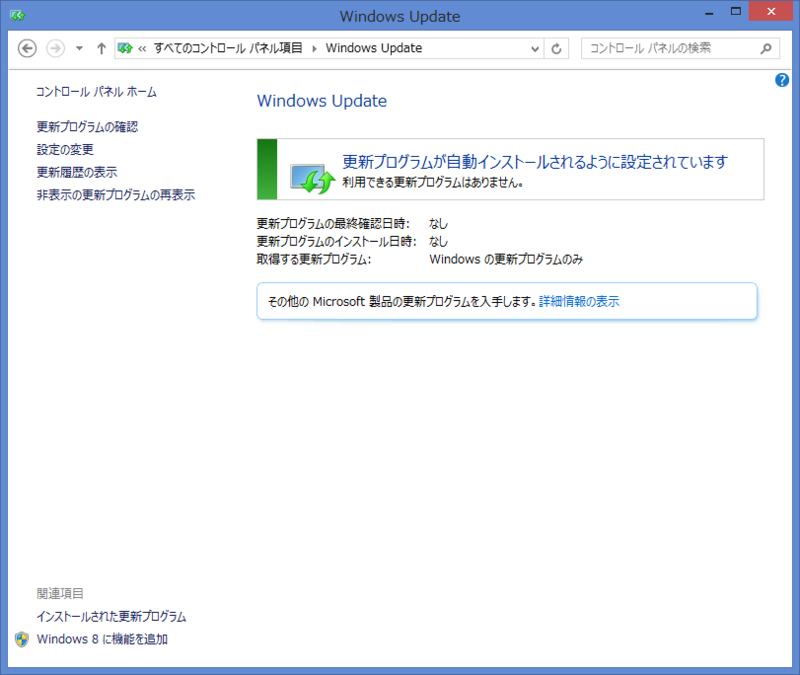The height and width of the screenshot is (675, 800).
Task: Click 詳細情報の表示 link
Action: click(x=579, y=302)
